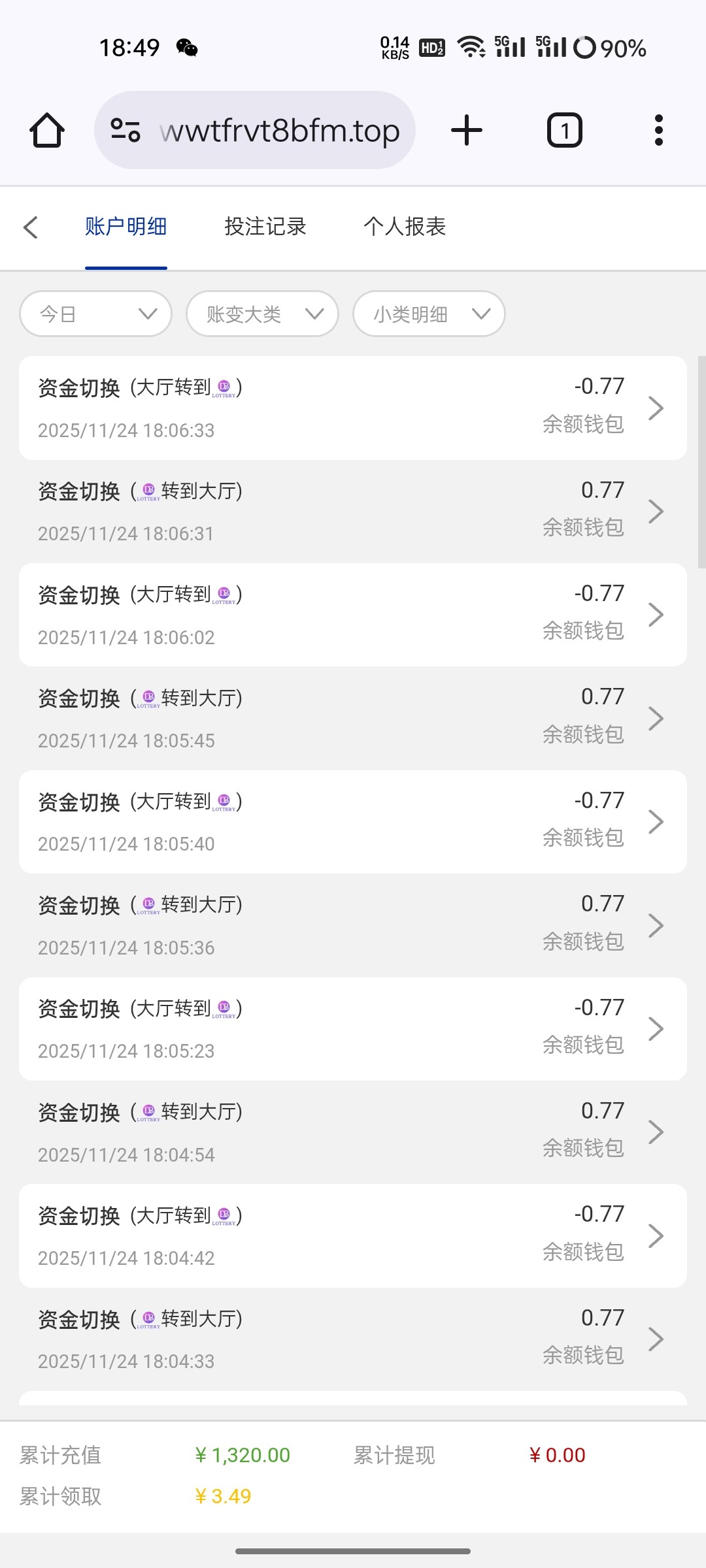Image resolution: width=706 pixels, height=1568 pixels.
Task: Open the tab switcher showing 1 tab
Action: [x=564, y=130]
